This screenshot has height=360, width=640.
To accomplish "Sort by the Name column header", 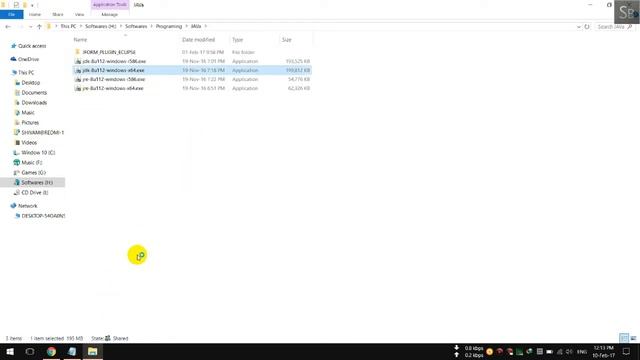I will pos(80,40).
